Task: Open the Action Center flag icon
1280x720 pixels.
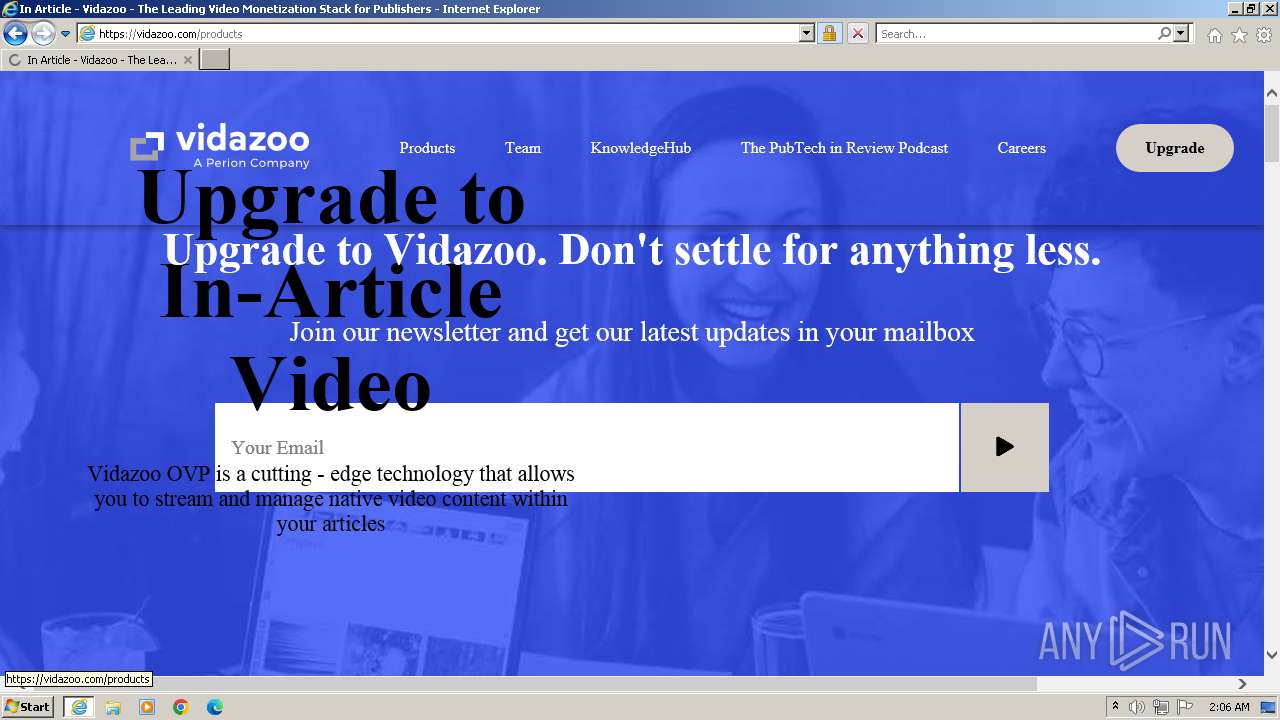Action: point(1185,707)
